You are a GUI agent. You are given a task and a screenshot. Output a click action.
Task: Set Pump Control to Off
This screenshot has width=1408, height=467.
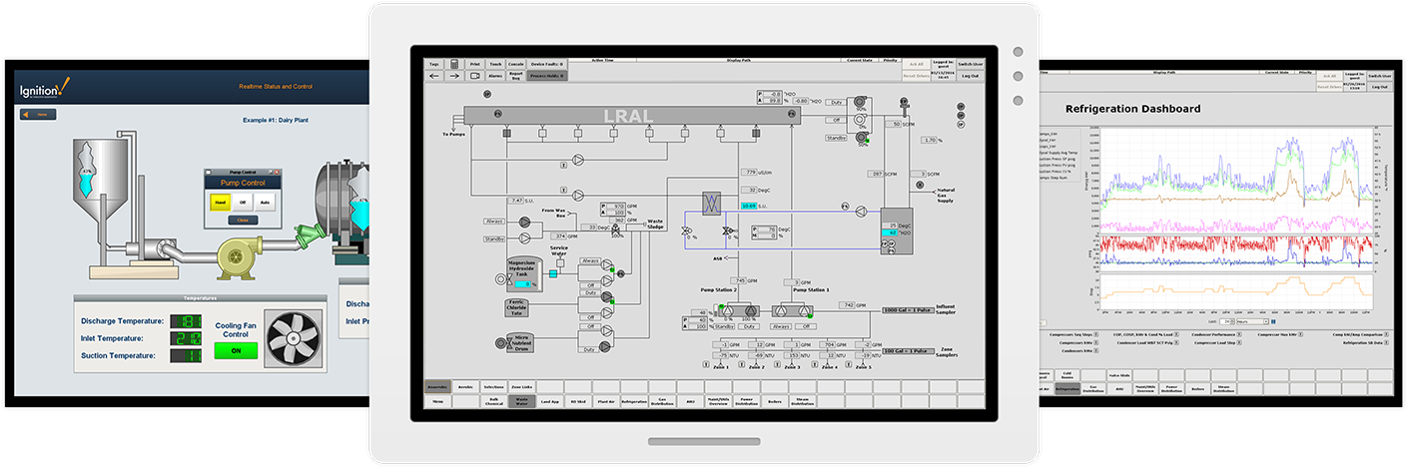(x=243, y=201)
